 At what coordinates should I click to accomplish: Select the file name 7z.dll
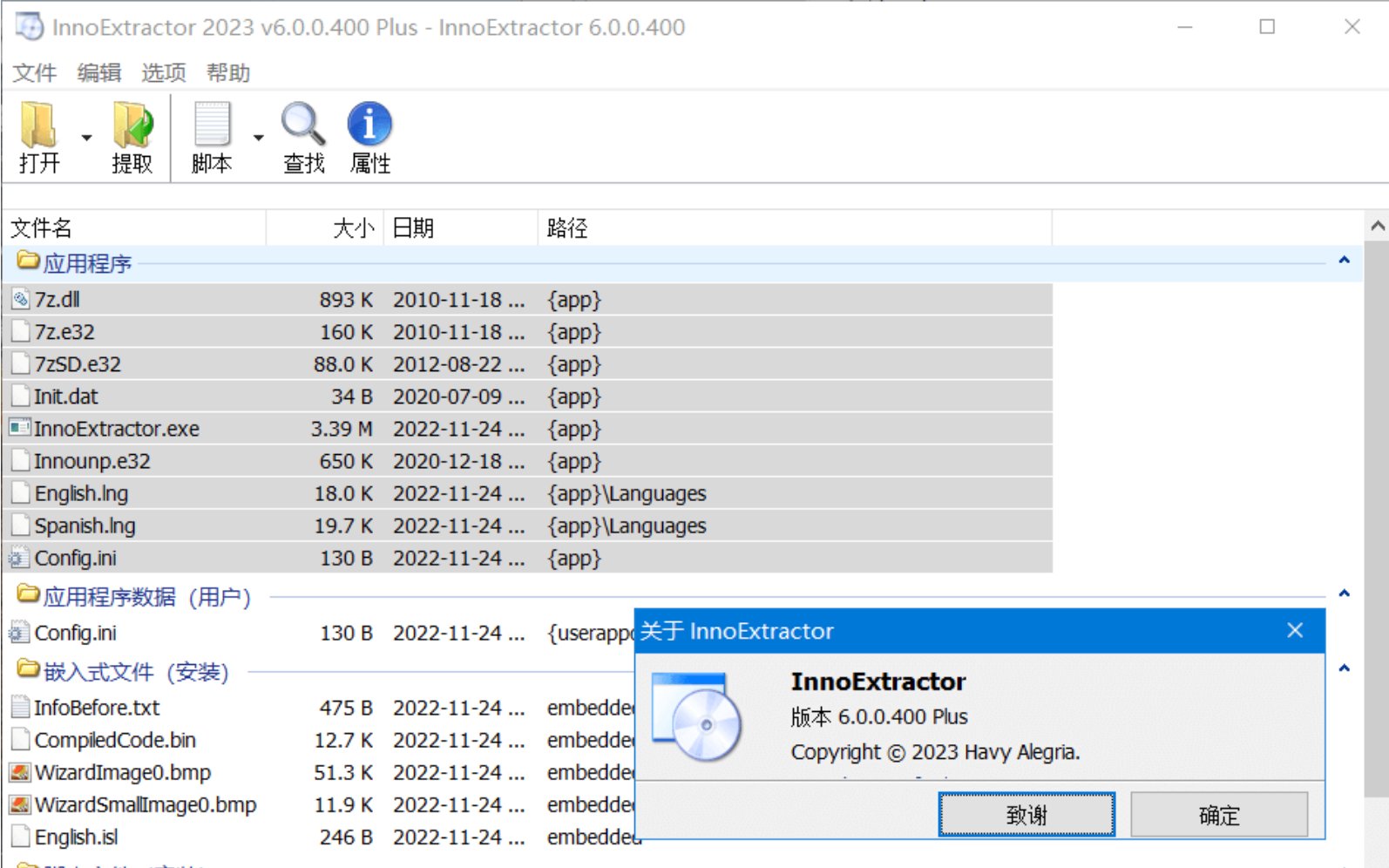pyautogui.click(x=58, y=300)
